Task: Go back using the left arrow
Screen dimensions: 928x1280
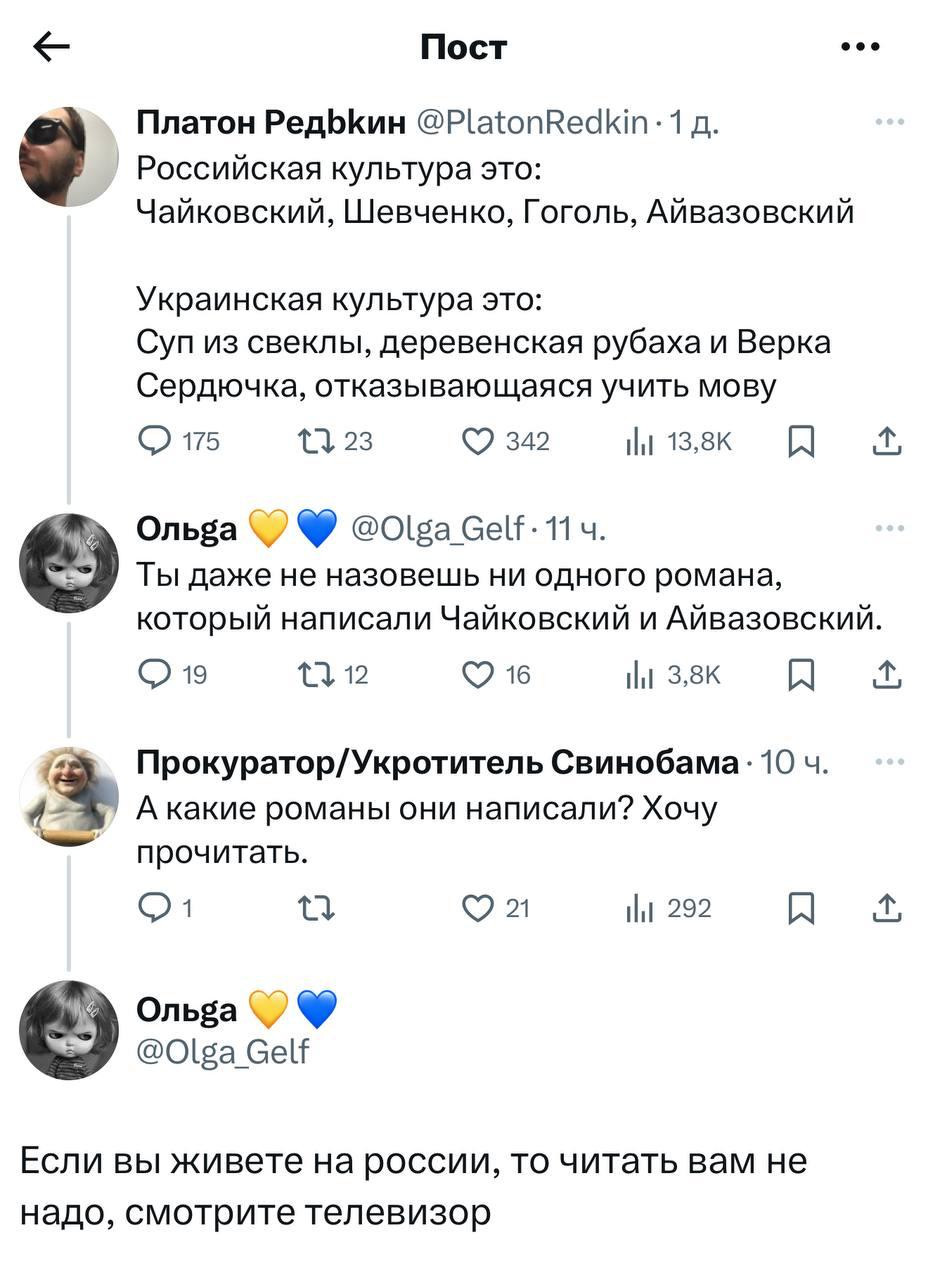Action: pyautogui.click(x=51, y=47)
